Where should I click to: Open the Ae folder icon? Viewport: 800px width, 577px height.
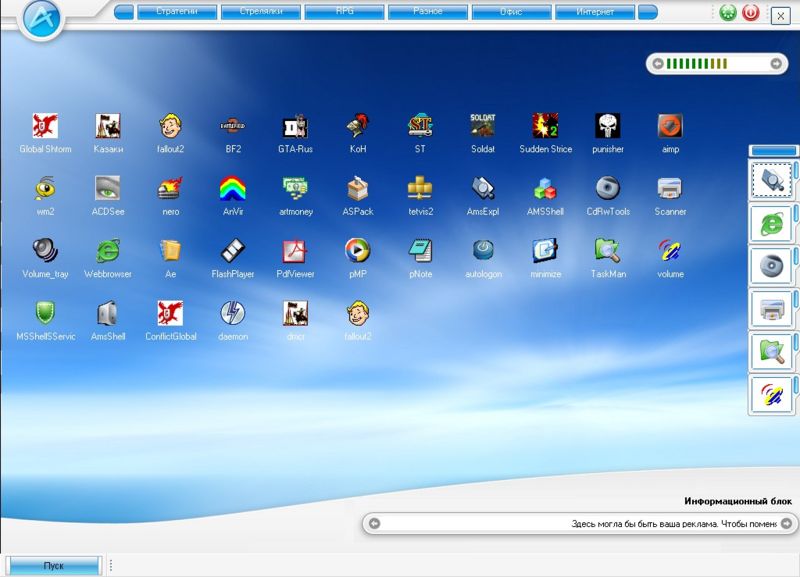[x=170, y=251]
